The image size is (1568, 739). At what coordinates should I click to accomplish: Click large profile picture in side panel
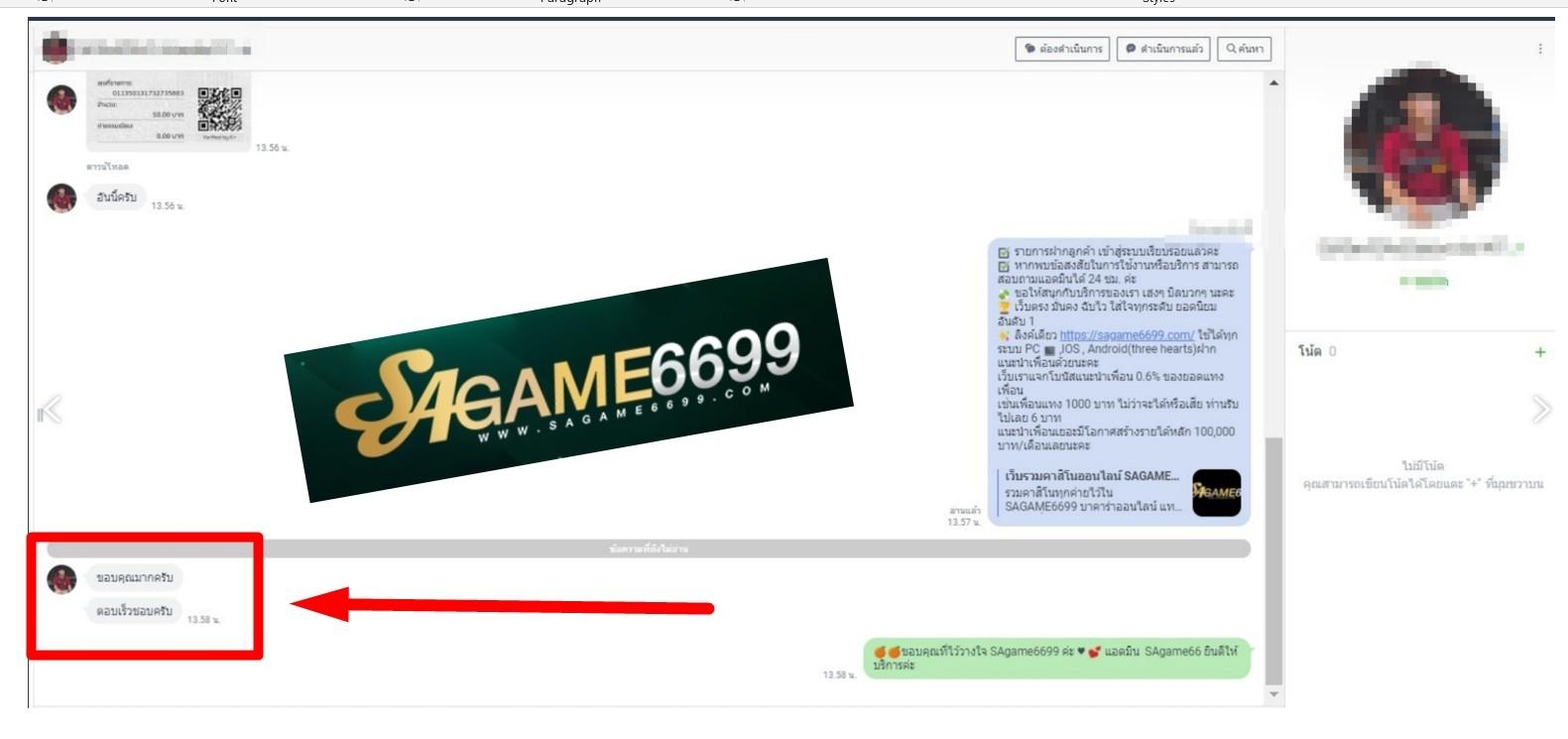click(x=1421, y=146)
